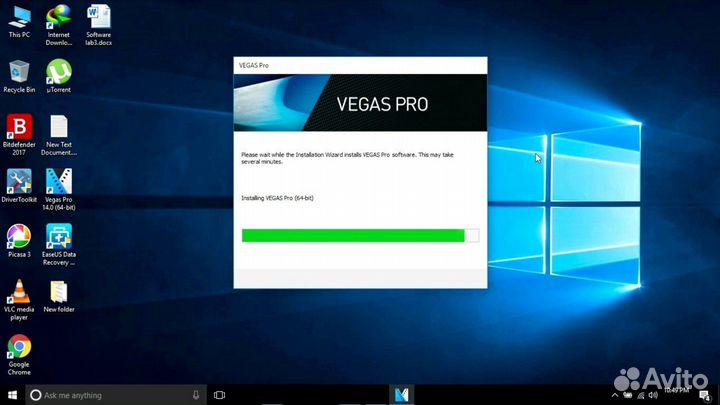This screenshot has width=720, height=405.
Task: Click the Ask me anything search box
Action: click(116, 395)
